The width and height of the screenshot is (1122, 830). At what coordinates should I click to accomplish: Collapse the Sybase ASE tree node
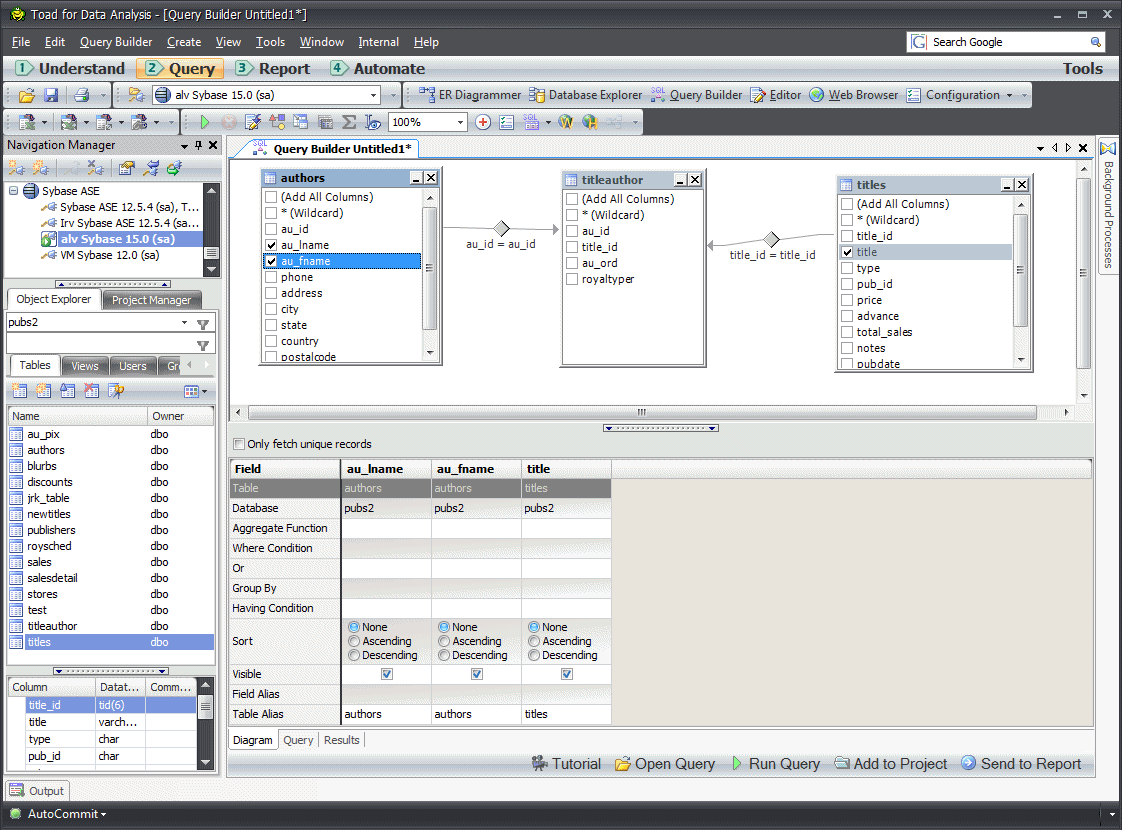click(x=14, y=191)
